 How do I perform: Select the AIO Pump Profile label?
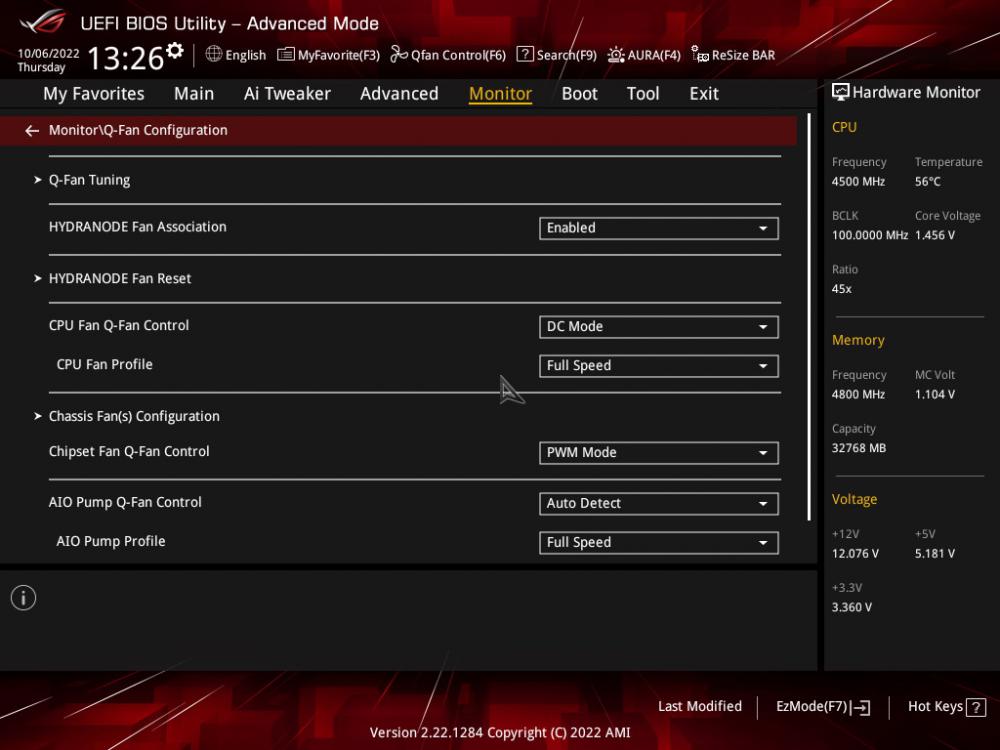[111, 541]
